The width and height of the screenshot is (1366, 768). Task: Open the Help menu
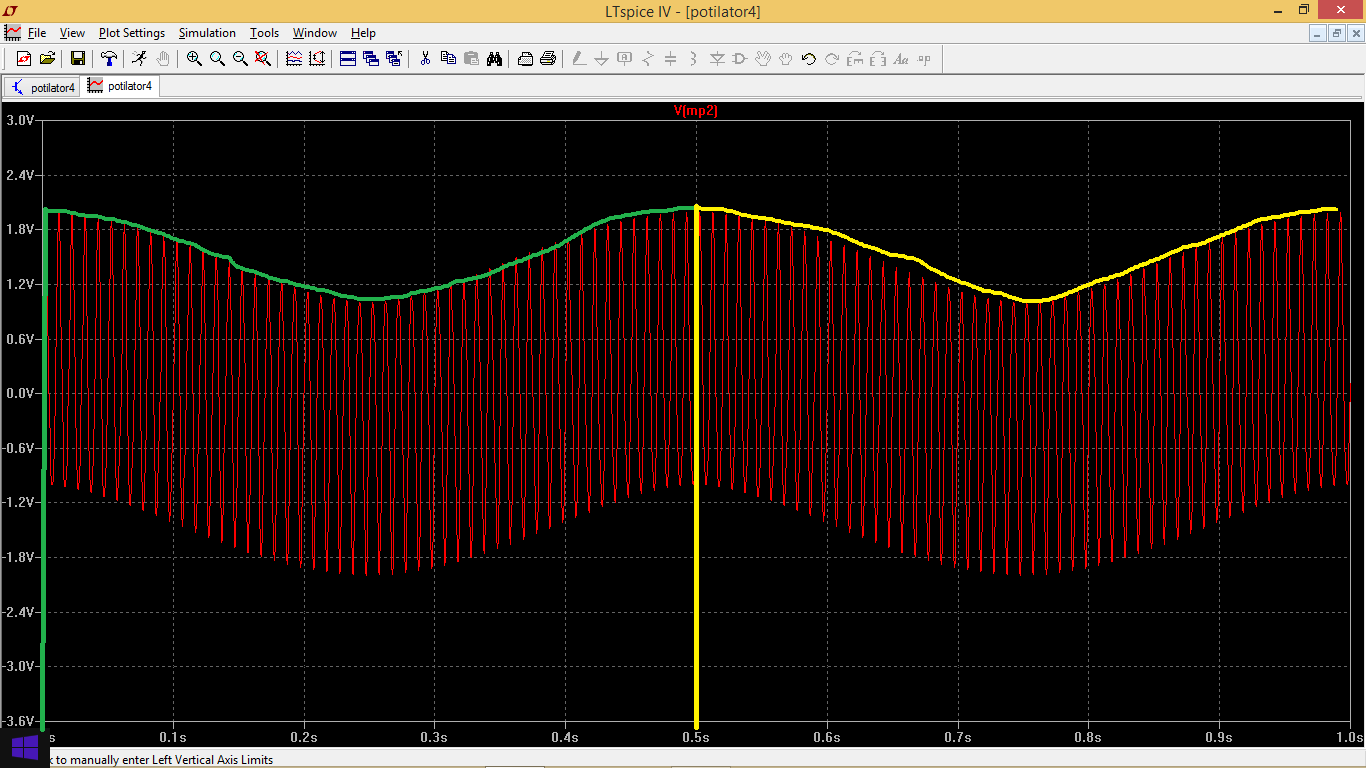363,33
